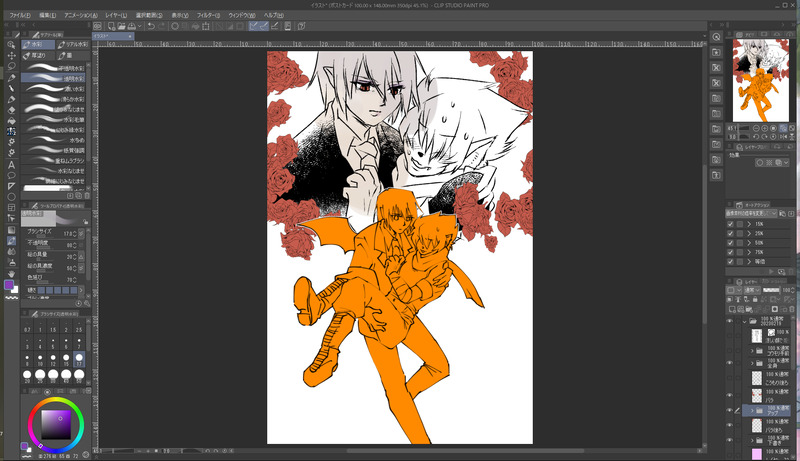Select the 厚塗り sub tool group tab

click(38, 55)
